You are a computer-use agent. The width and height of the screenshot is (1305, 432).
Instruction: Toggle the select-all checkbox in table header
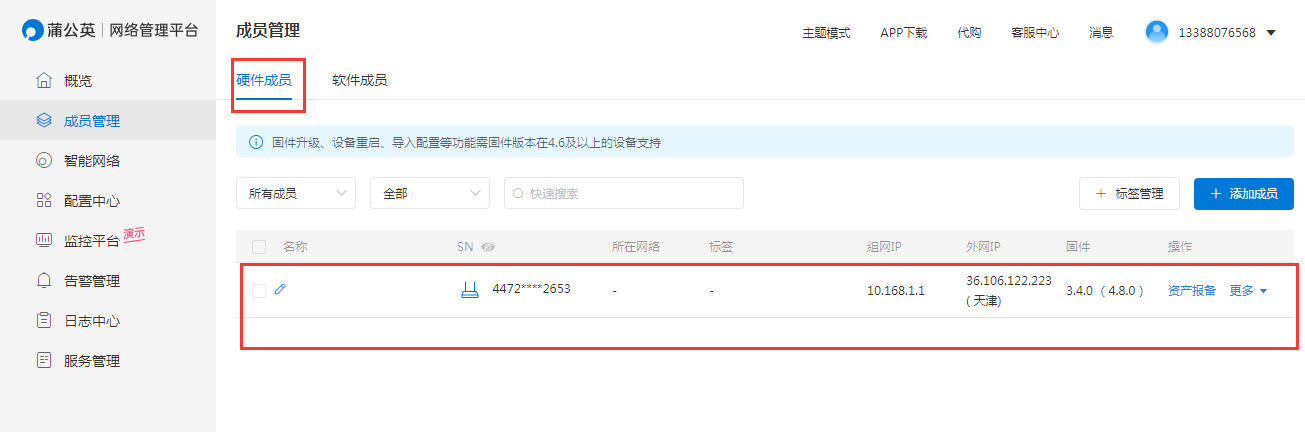click(259, 247)
